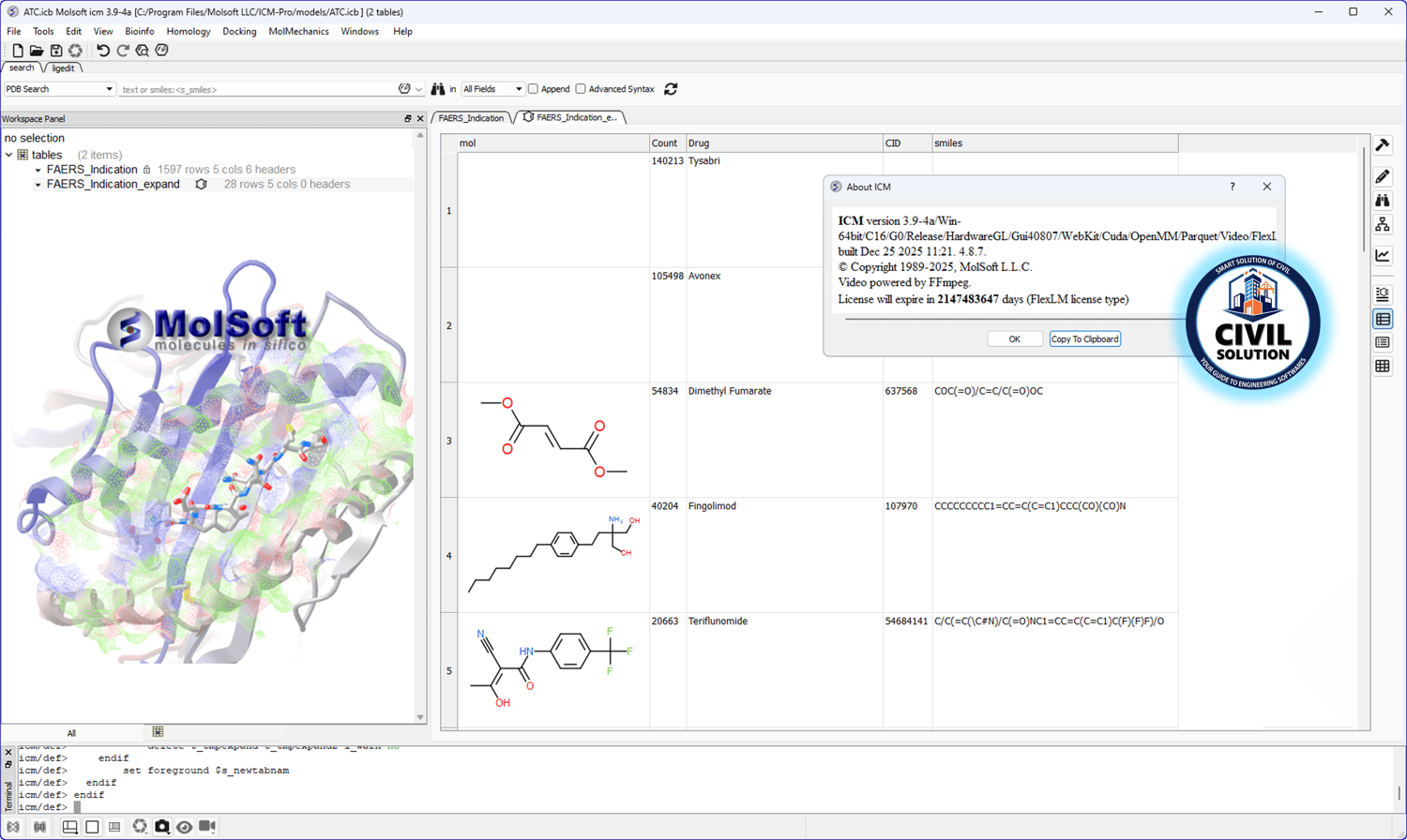1407x840 pixels.
Task: Click the molecule list view icon in the table sidebar
Action: point(1383,294)
